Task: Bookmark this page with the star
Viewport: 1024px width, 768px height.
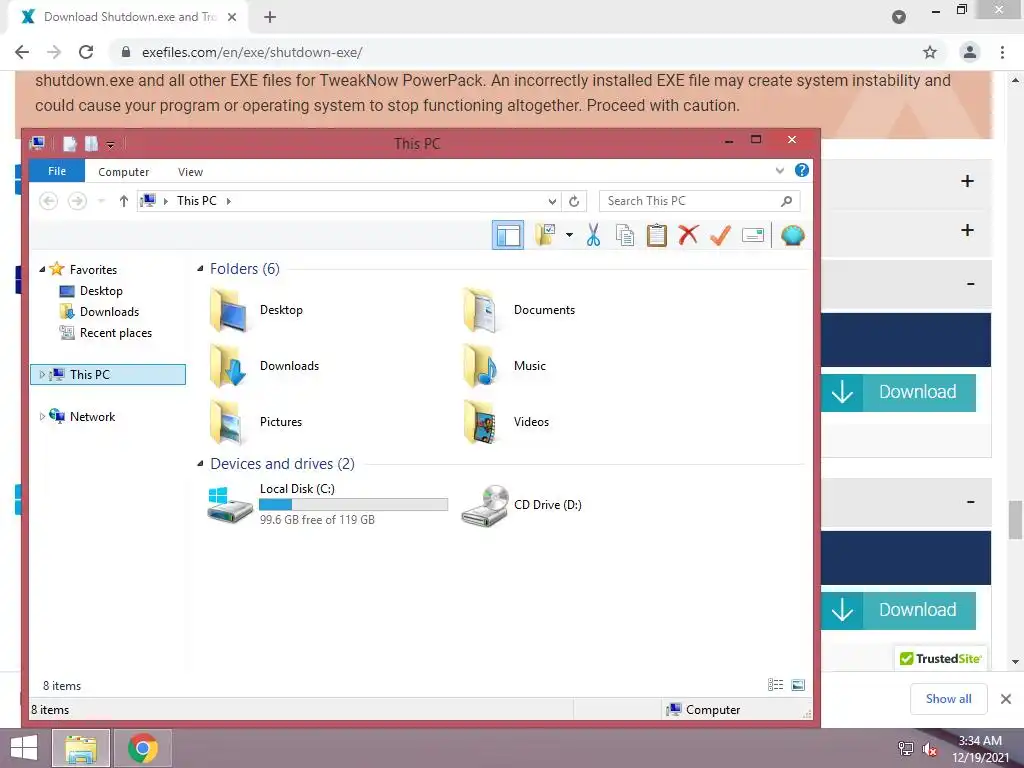Action: pyautogui.click(x=930, y=52)
